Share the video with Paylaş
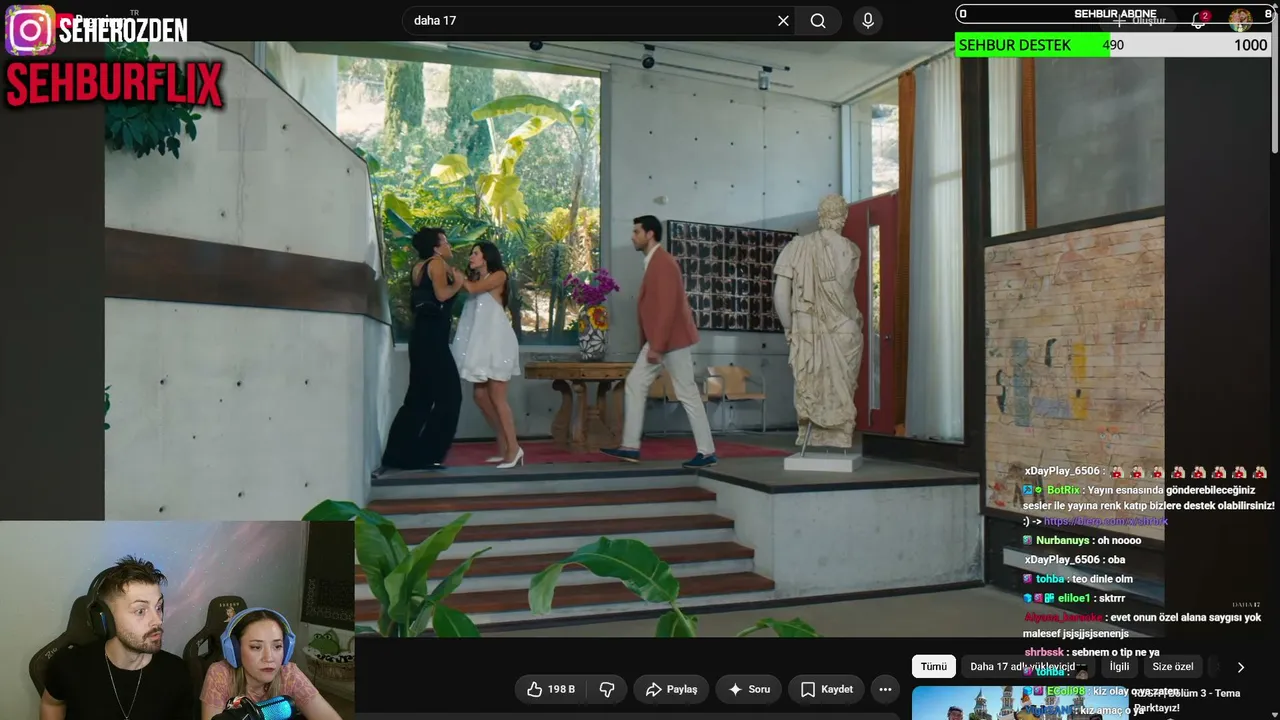 coord(672,689)
